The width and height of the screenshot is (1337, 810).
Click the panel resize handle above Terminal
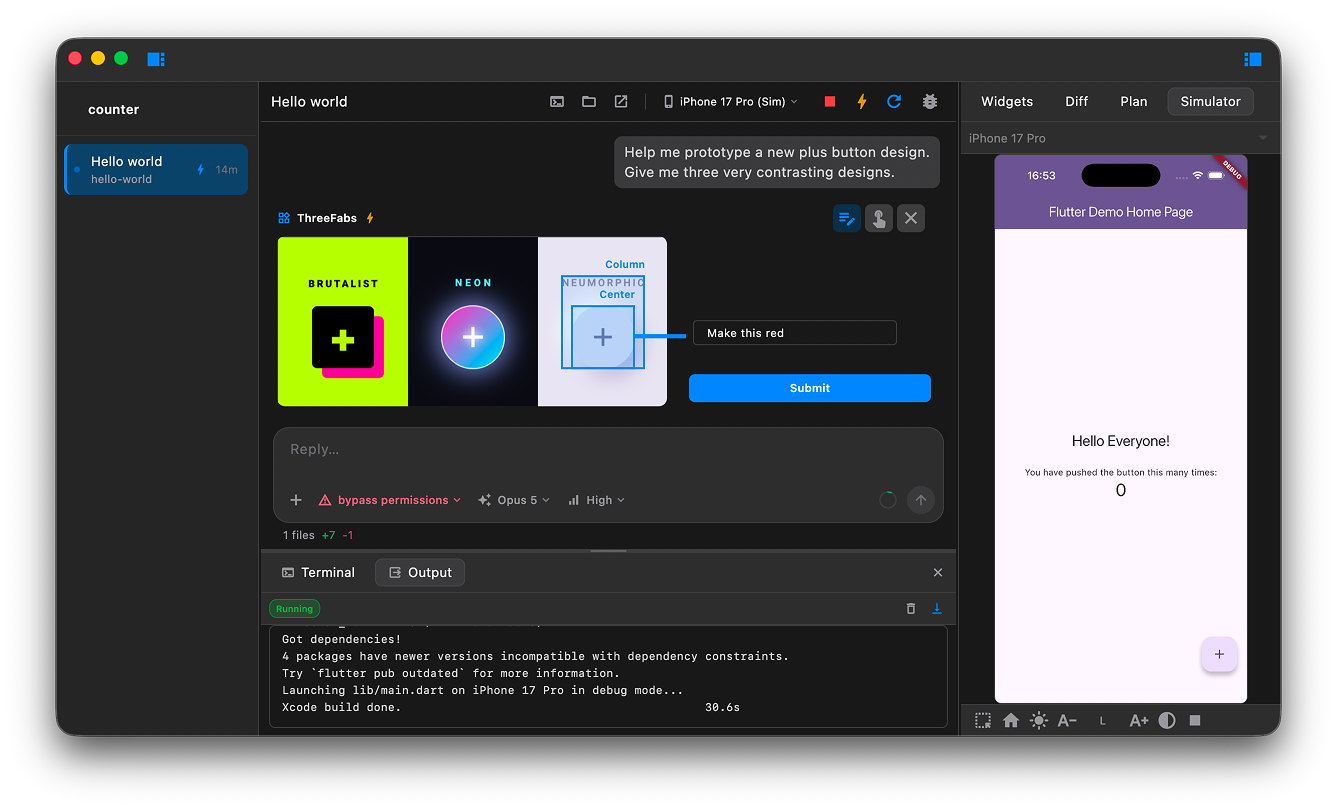[608, 551]
